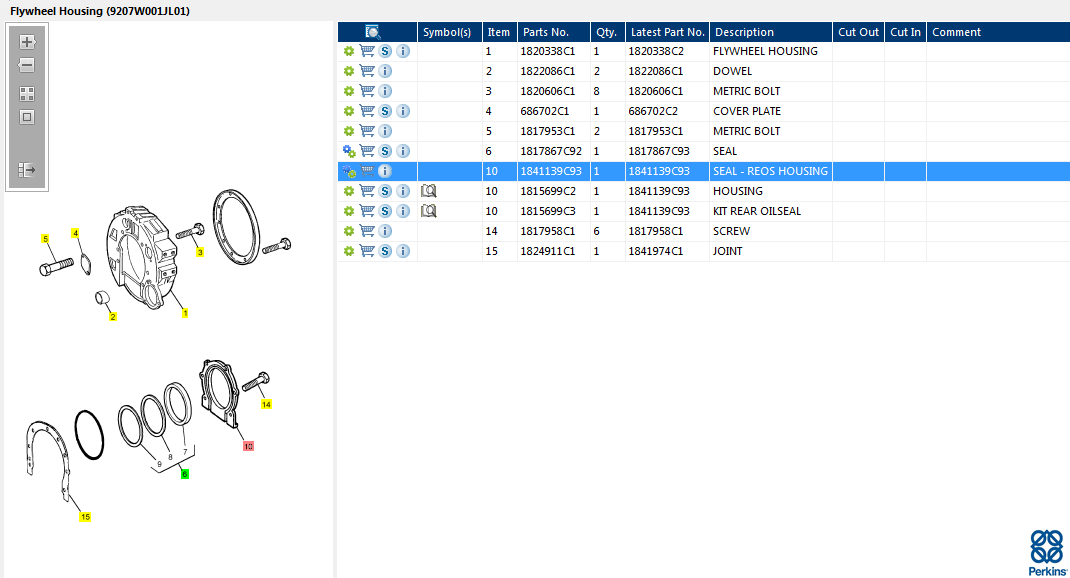Click the COVER PLATE description cell
The image size is (1070, 578).
(747, 111)
